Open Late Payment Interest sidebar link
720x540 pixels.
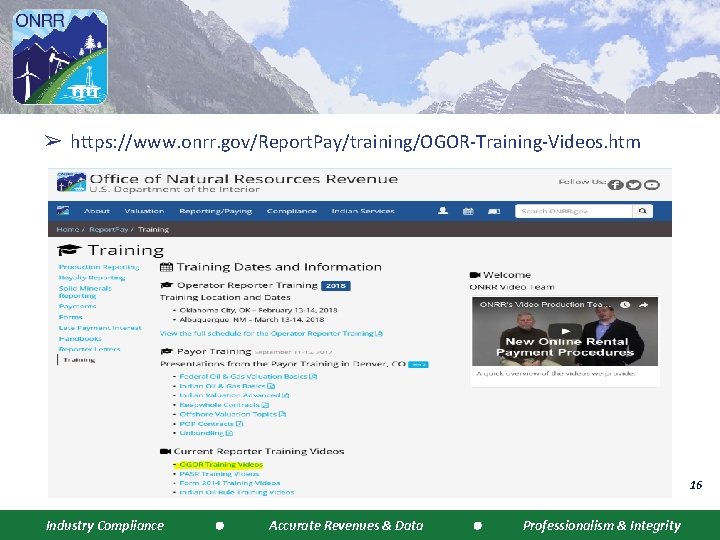point(100,328)
